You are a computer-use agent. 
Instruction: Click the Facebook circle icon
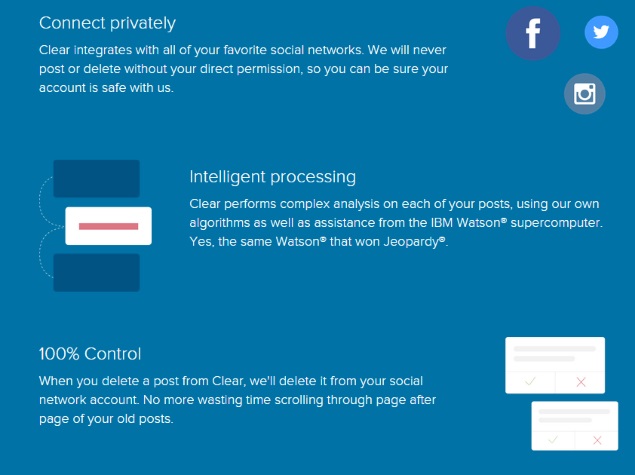533,33
